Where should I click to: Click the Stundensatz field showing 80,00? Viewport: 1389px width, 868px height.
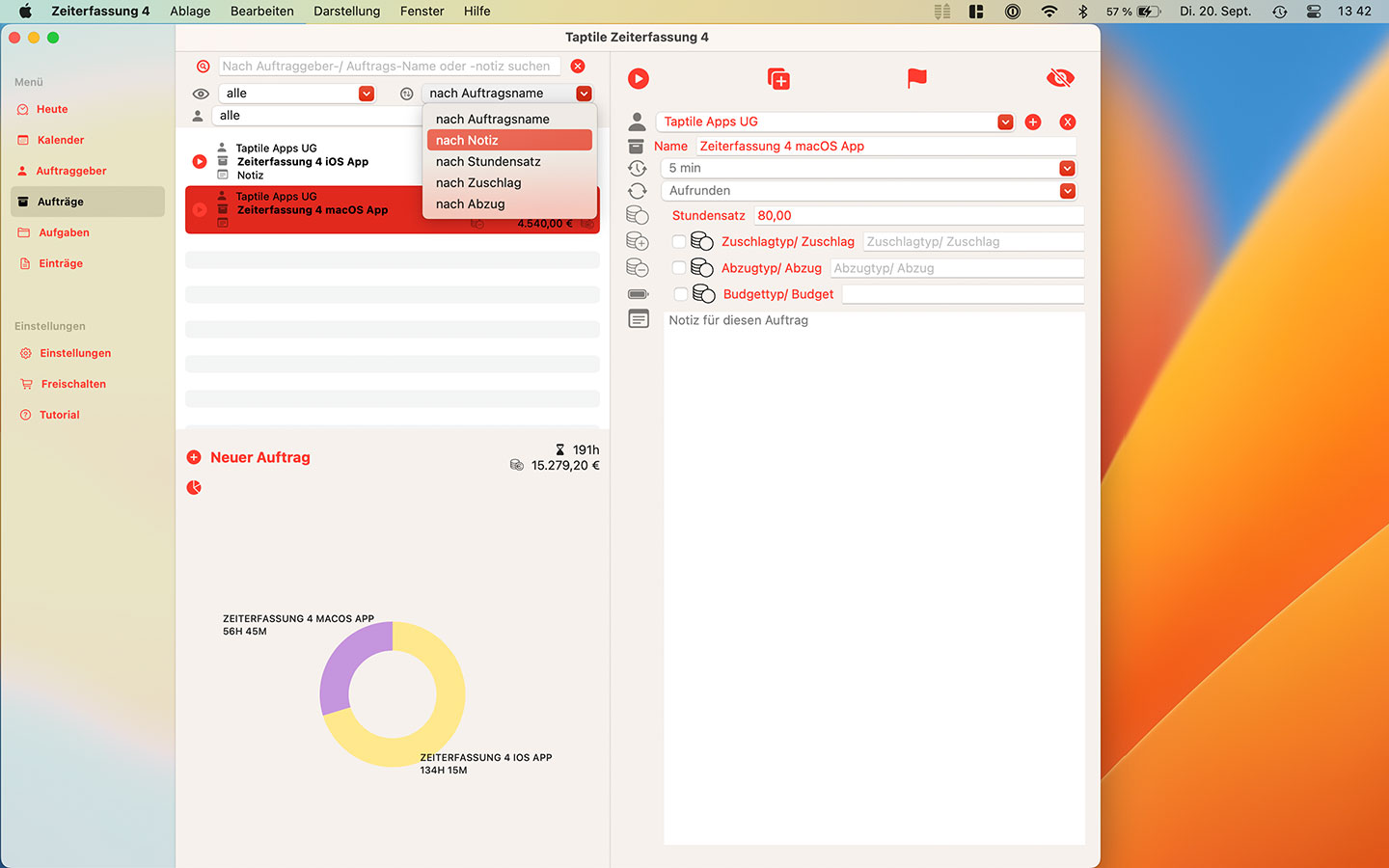pyautogui.click(x=918, y=216)
